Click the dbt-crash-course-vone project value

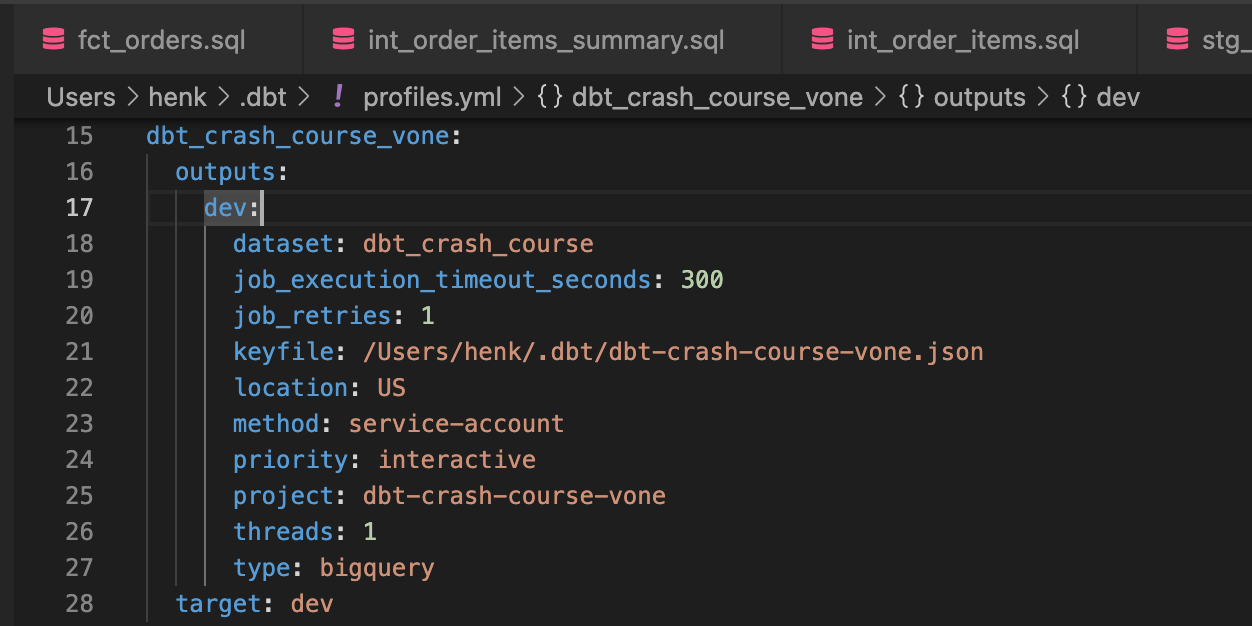pyautogui.click(x=514, y=495)
